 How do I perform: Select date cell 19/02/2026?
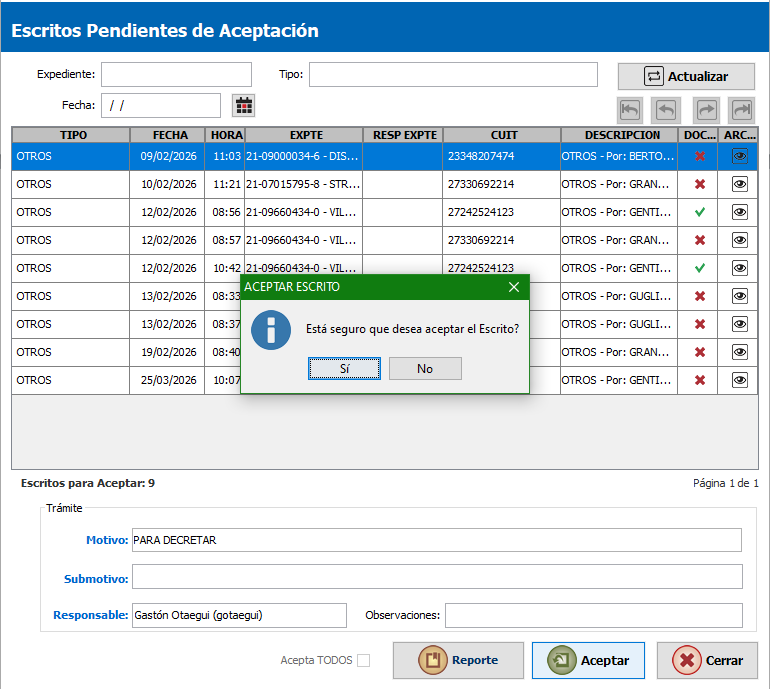tap(167, 352)
